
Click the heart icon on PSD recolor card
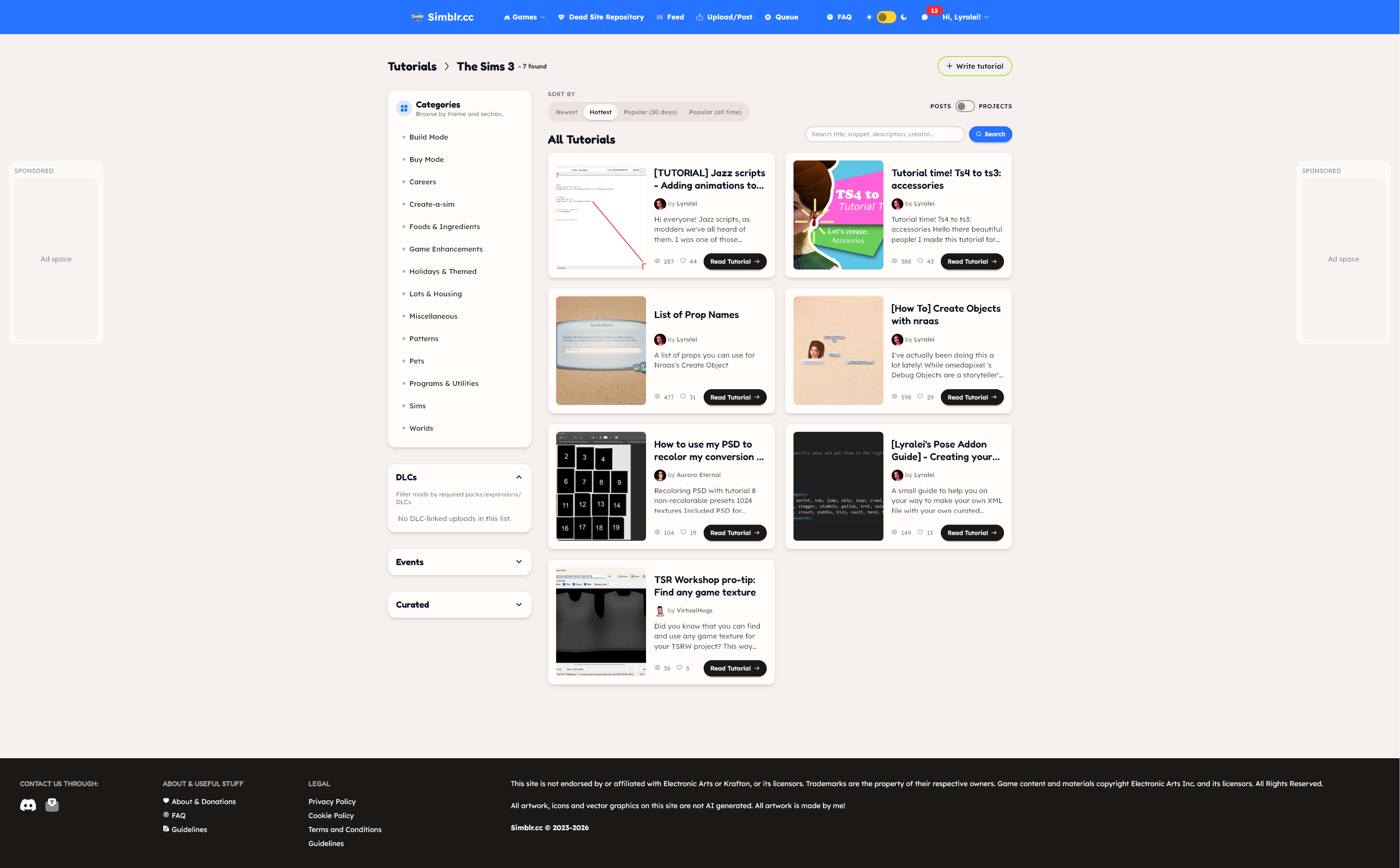click(x=683, y=532)
